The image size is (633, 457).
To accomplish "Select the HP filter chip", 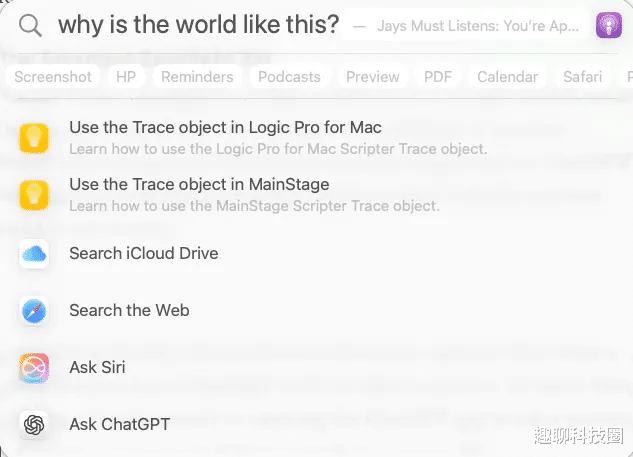I will tap(126, 77).
